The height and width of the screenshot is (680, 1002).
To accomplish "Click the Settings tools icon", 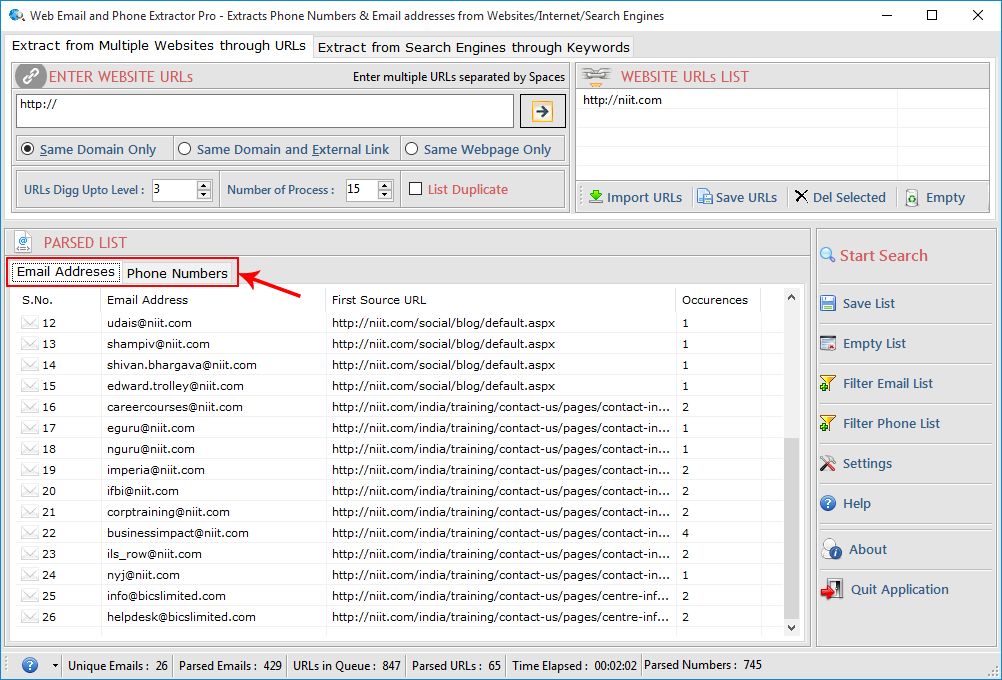I will 828,463.
